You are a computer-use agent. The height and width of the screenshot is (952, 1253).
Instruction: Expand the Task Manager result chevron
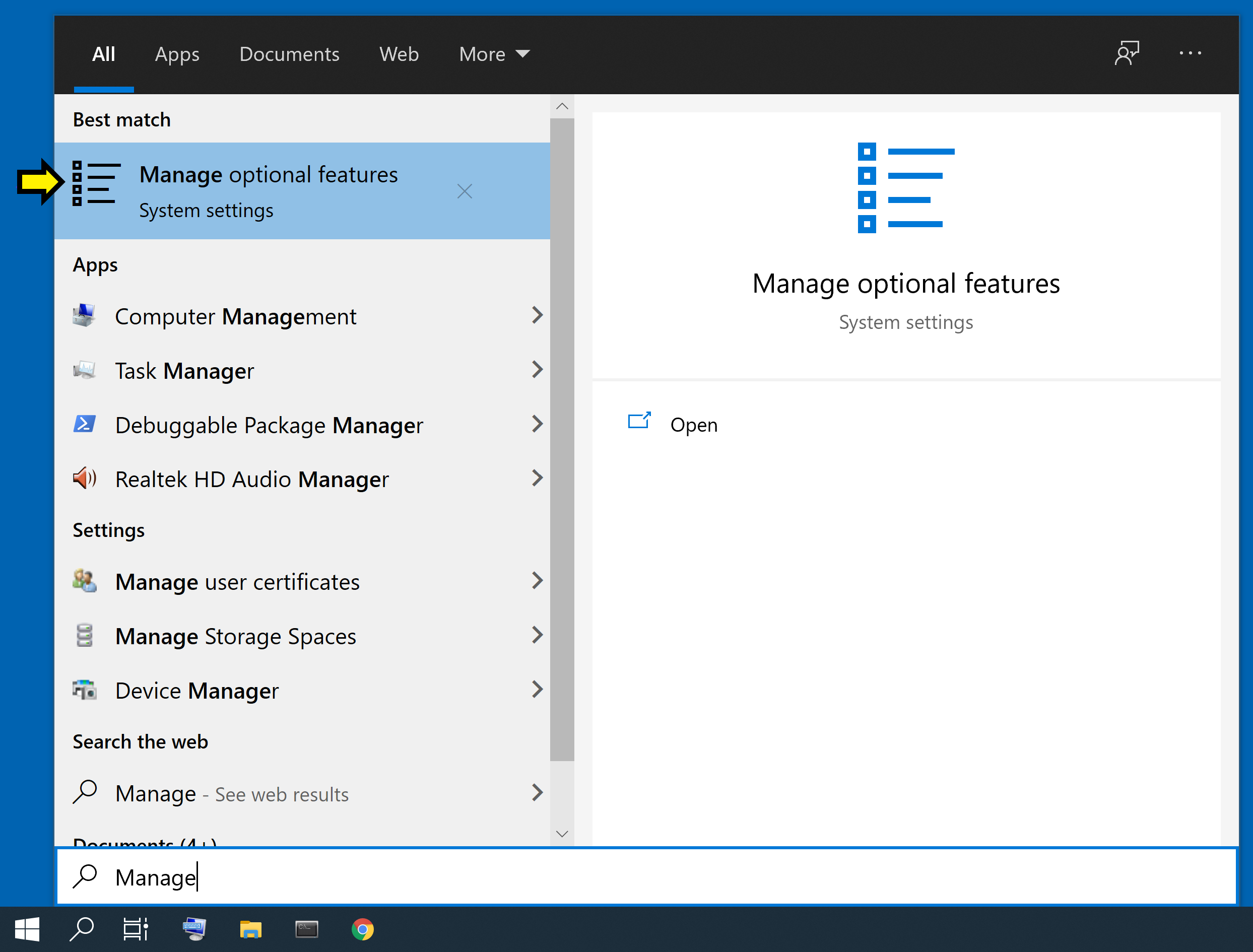point(537,370)
